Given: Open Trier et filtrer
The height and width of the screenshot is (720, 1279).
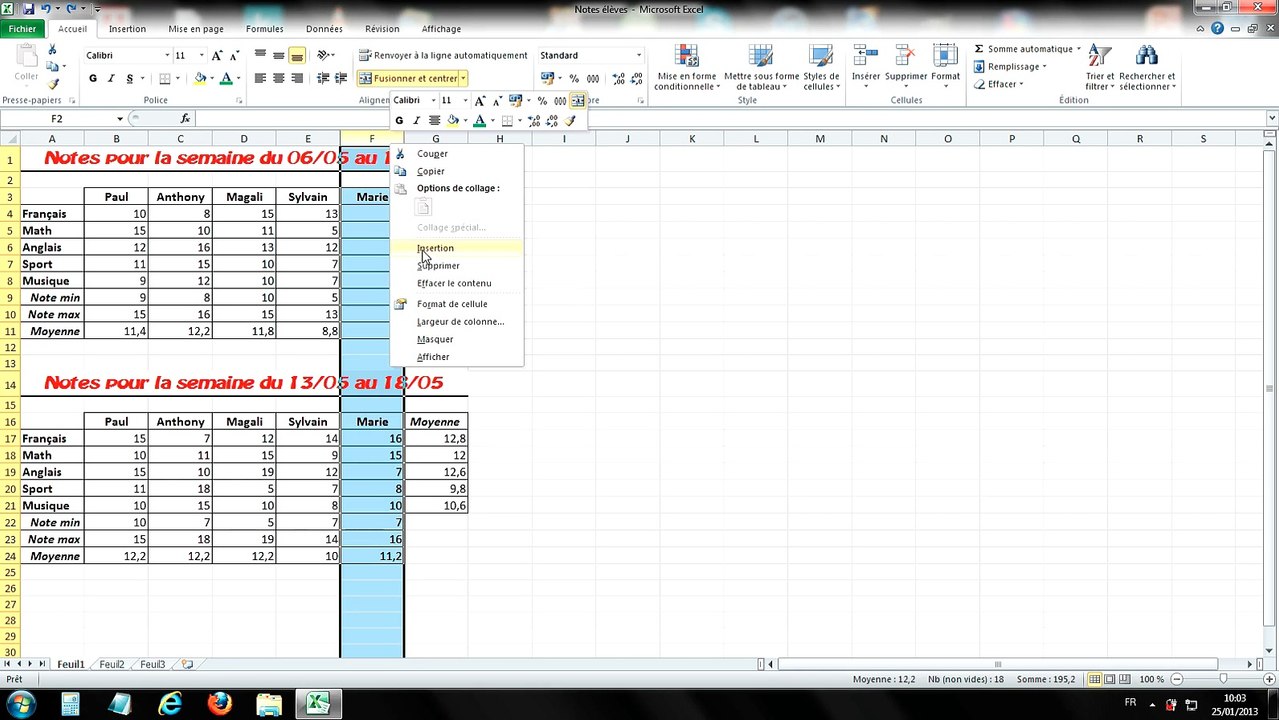Looking at the screenshot, I should 1099,68.
